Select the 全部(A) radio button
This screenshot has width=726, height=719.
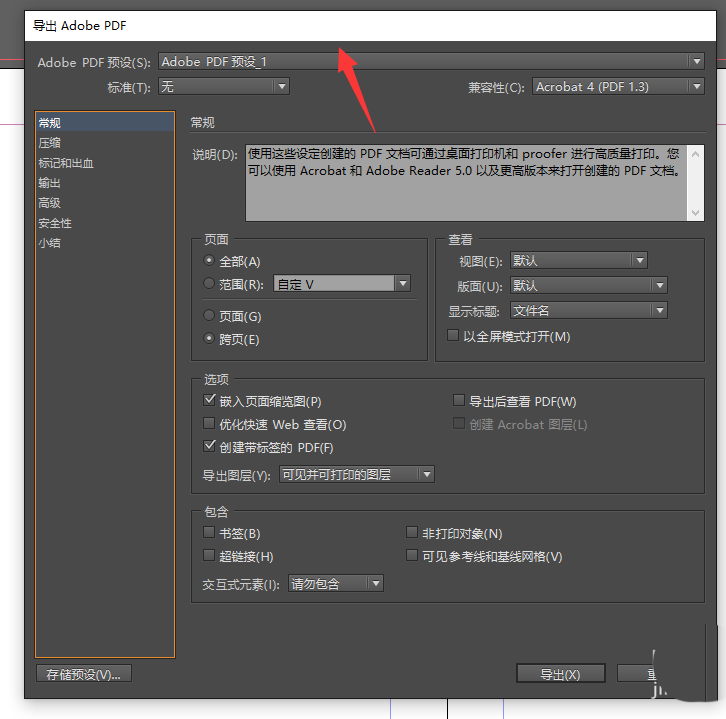209,261
